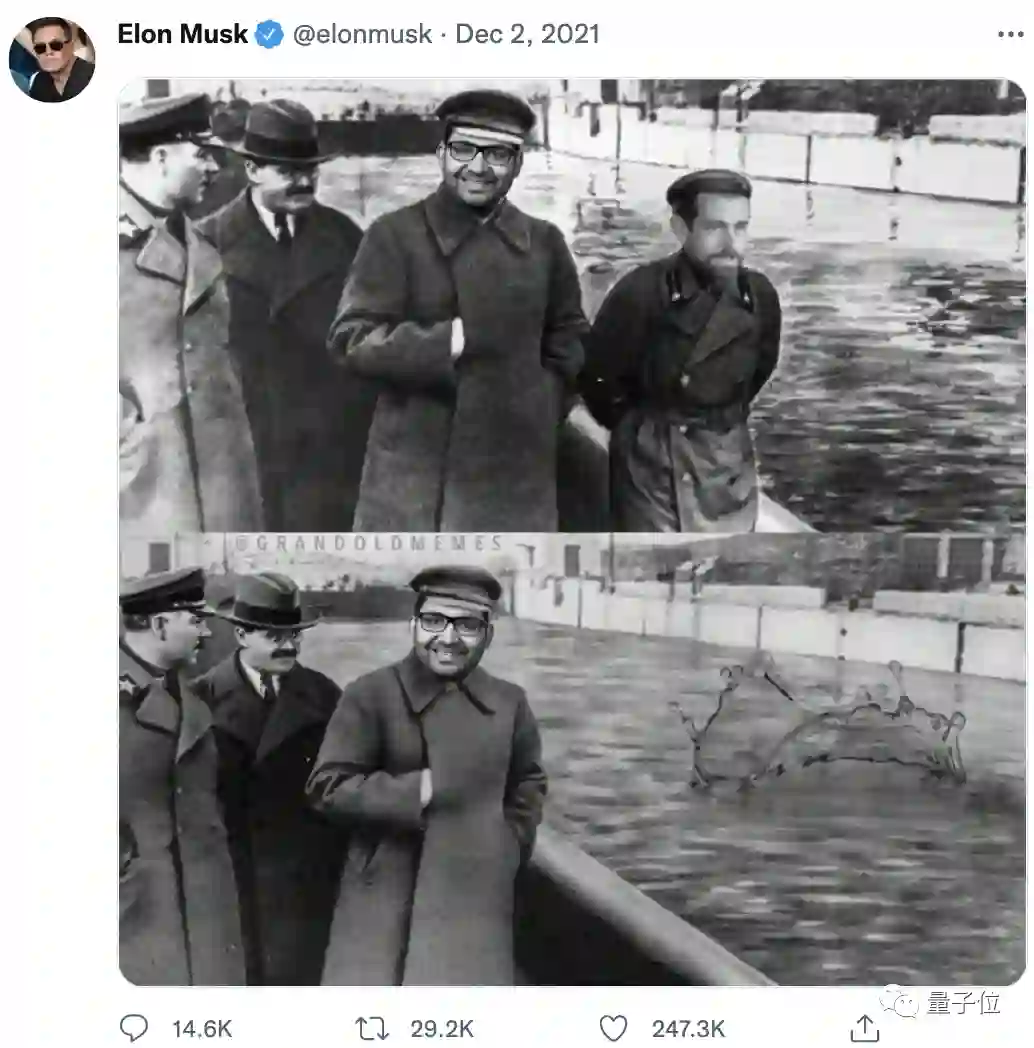Click the share upload icon

click(x=864, y=1028)
